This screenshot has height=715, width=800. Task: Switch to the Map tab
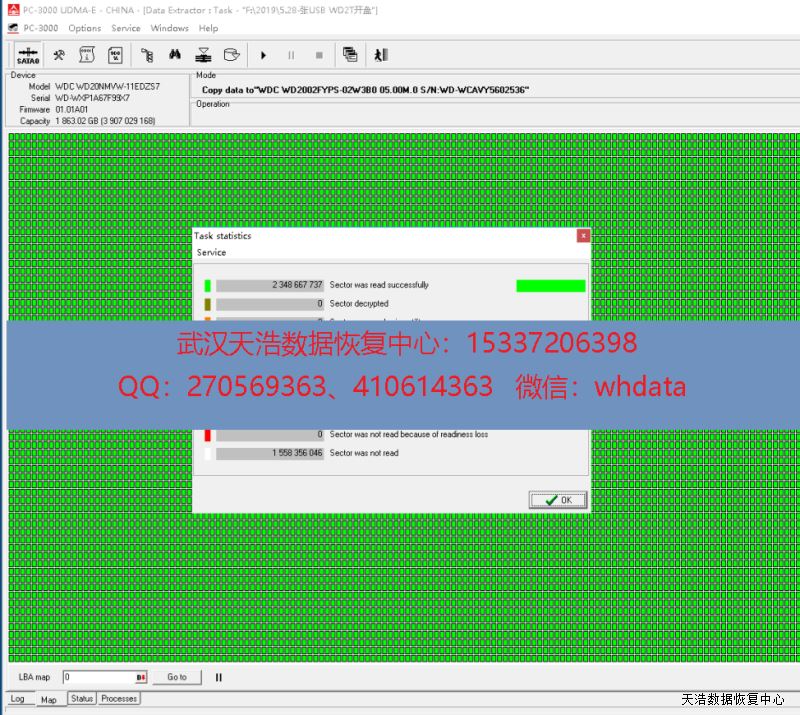pyautogui.click(x=48, y=700)
